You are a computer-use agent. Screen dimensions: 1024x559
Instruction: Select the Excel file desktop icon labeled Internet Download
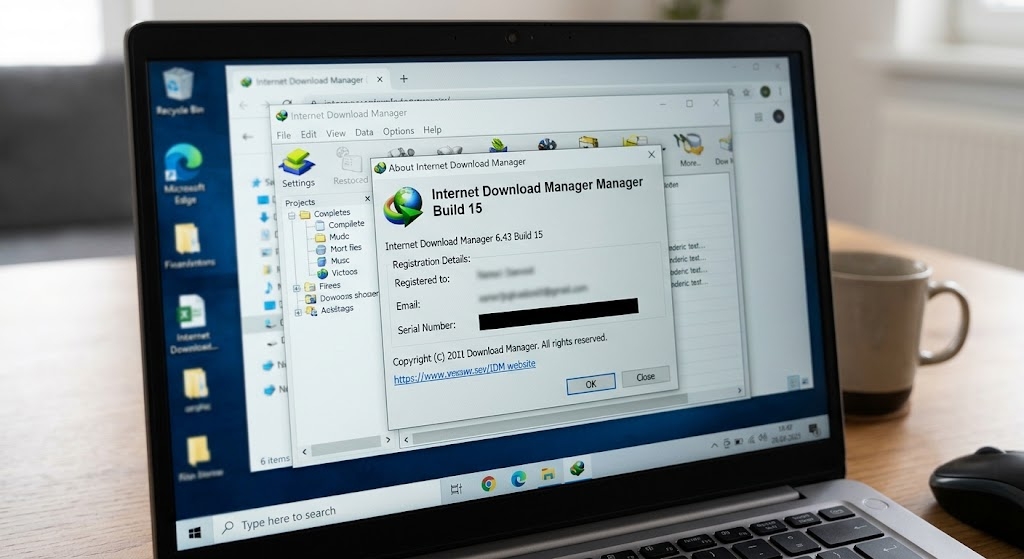coord(192,324)
